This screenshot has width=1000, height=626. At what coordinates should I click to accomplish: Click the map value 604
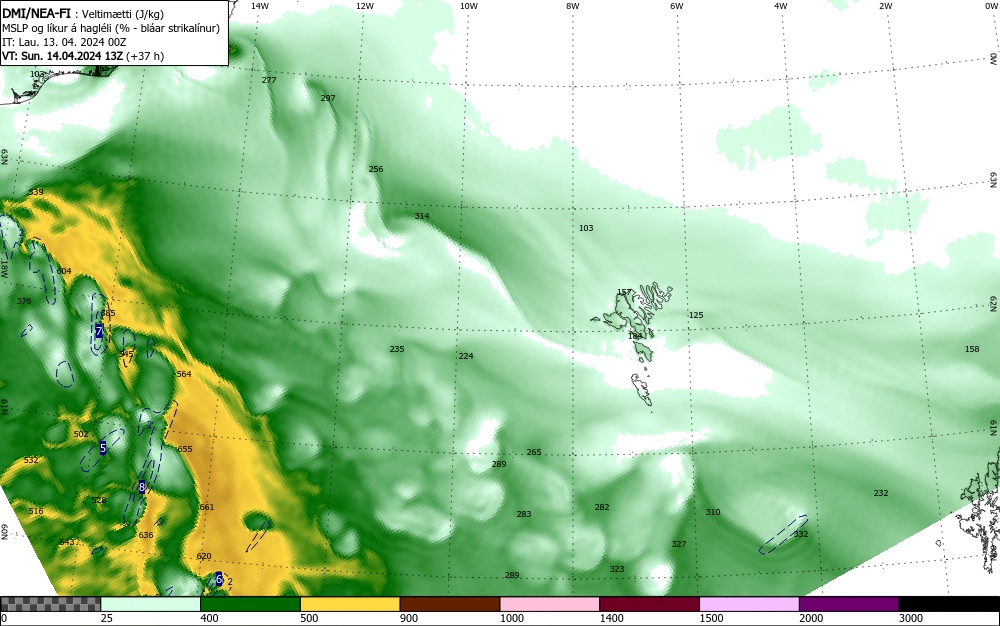click(x=64, y=271)
